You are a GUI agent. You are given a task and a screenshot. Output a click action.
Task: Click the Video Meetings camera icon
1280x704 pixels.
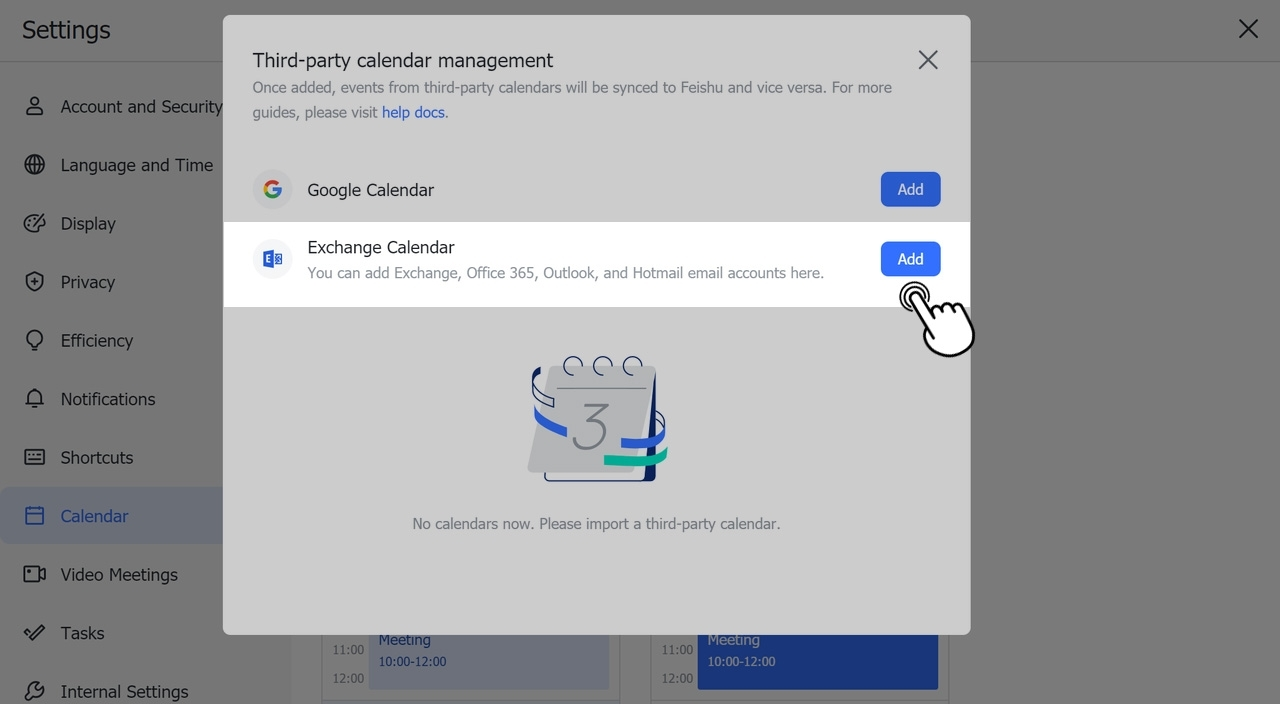35,574
